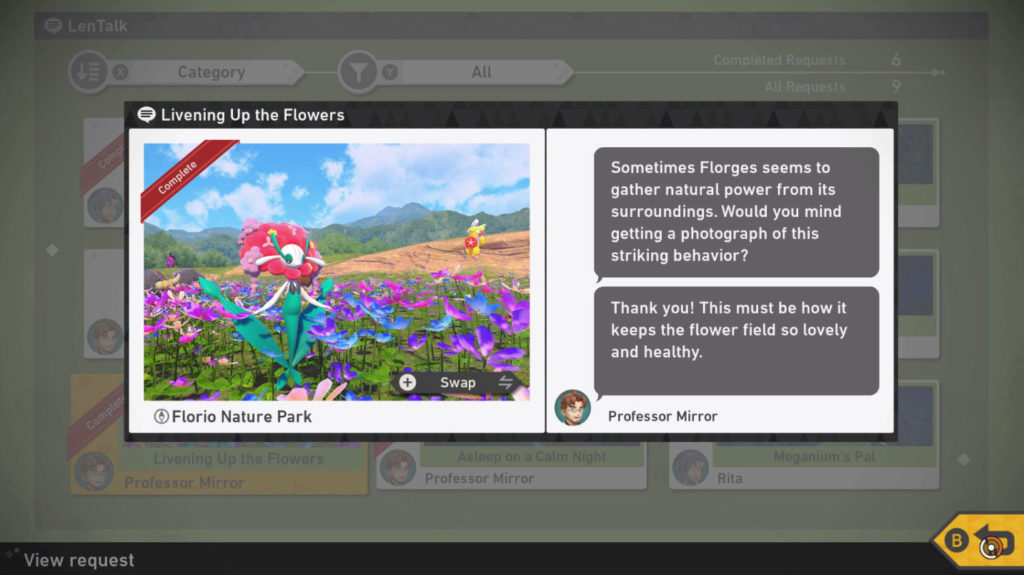Click the B back button icon

pyautogui.click(x=957, y=540)
